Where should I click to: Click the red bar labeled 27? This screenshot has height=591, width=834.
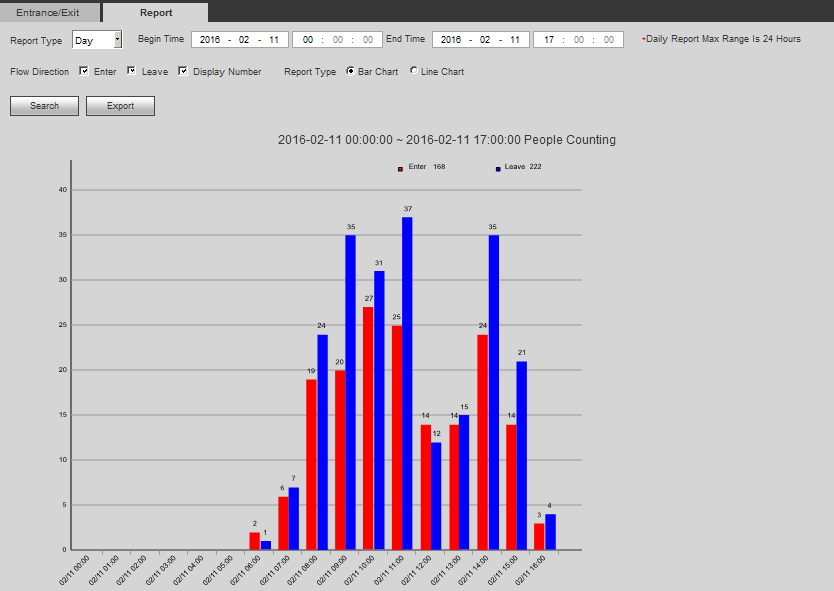[368, 428]
